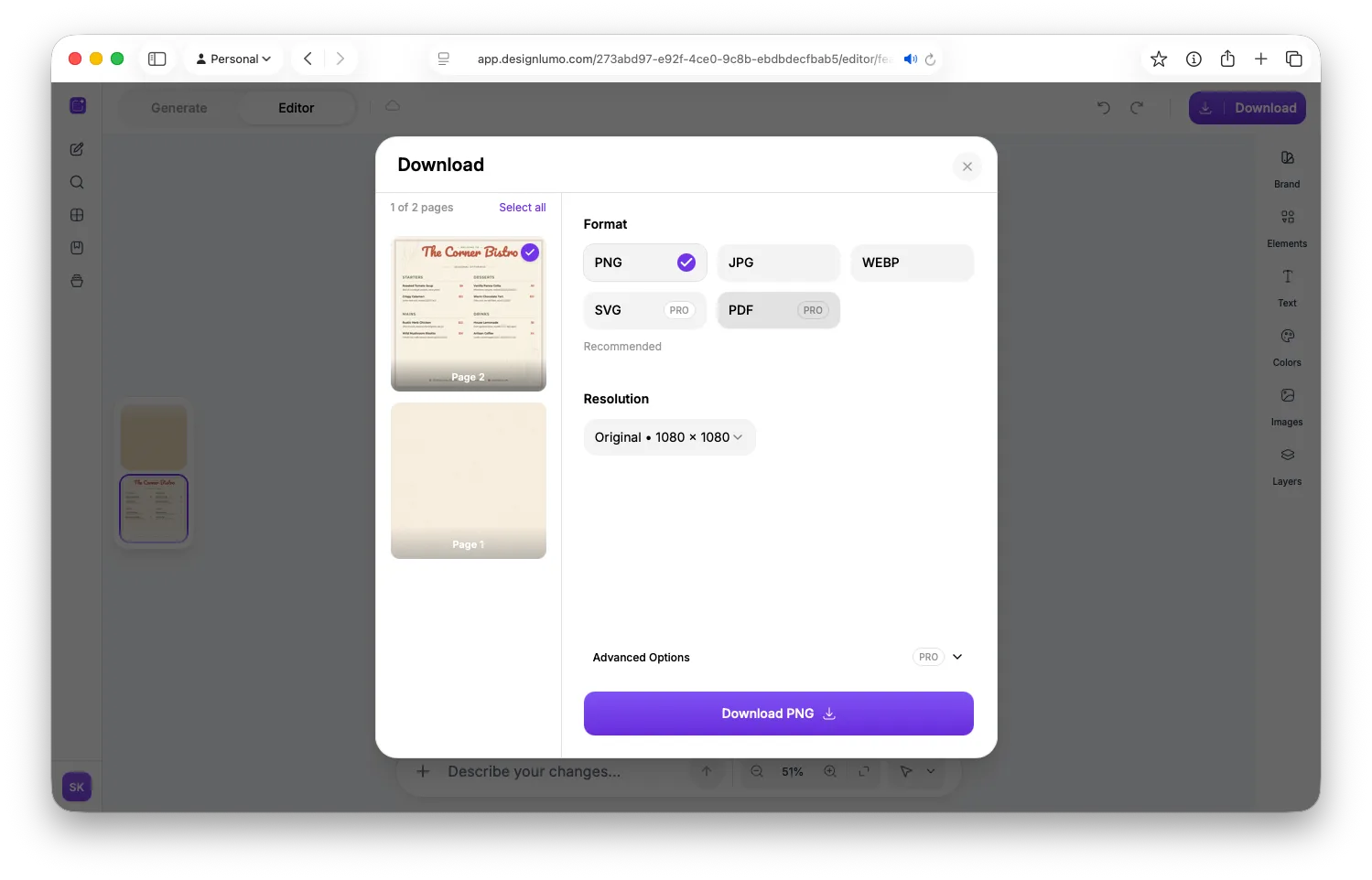Click the top-right Download button
This screenshot has width=1372, height=880.
(1248, 108)
